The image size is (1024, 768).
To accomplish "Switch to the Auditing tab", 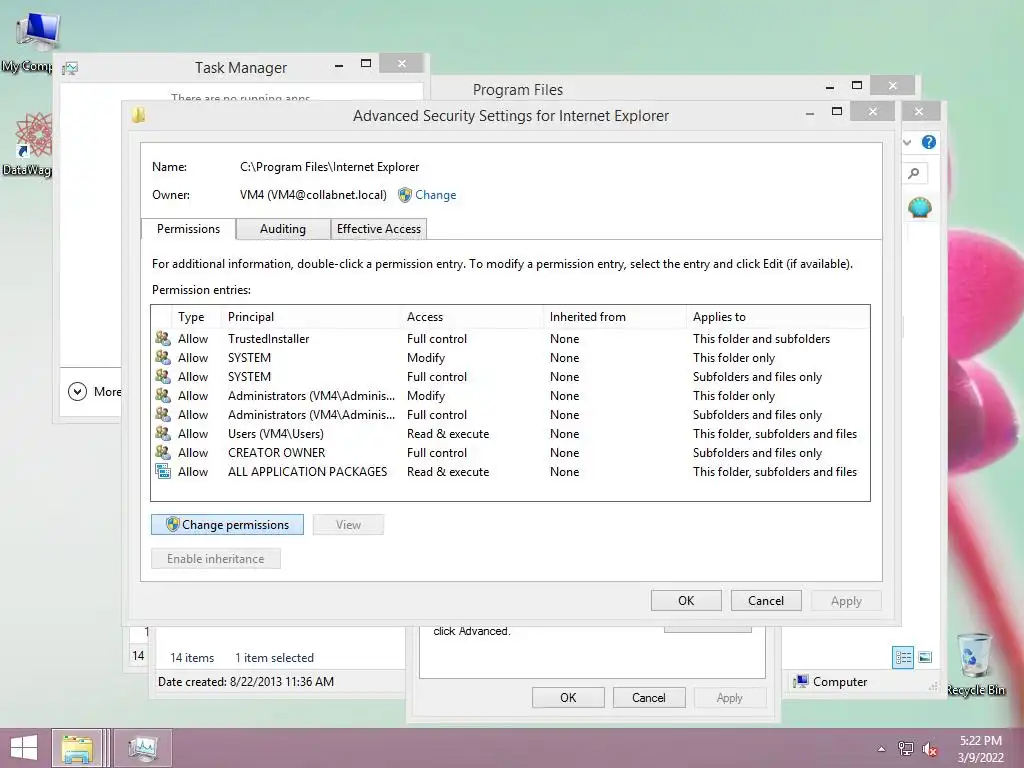I will click(283, 229).
